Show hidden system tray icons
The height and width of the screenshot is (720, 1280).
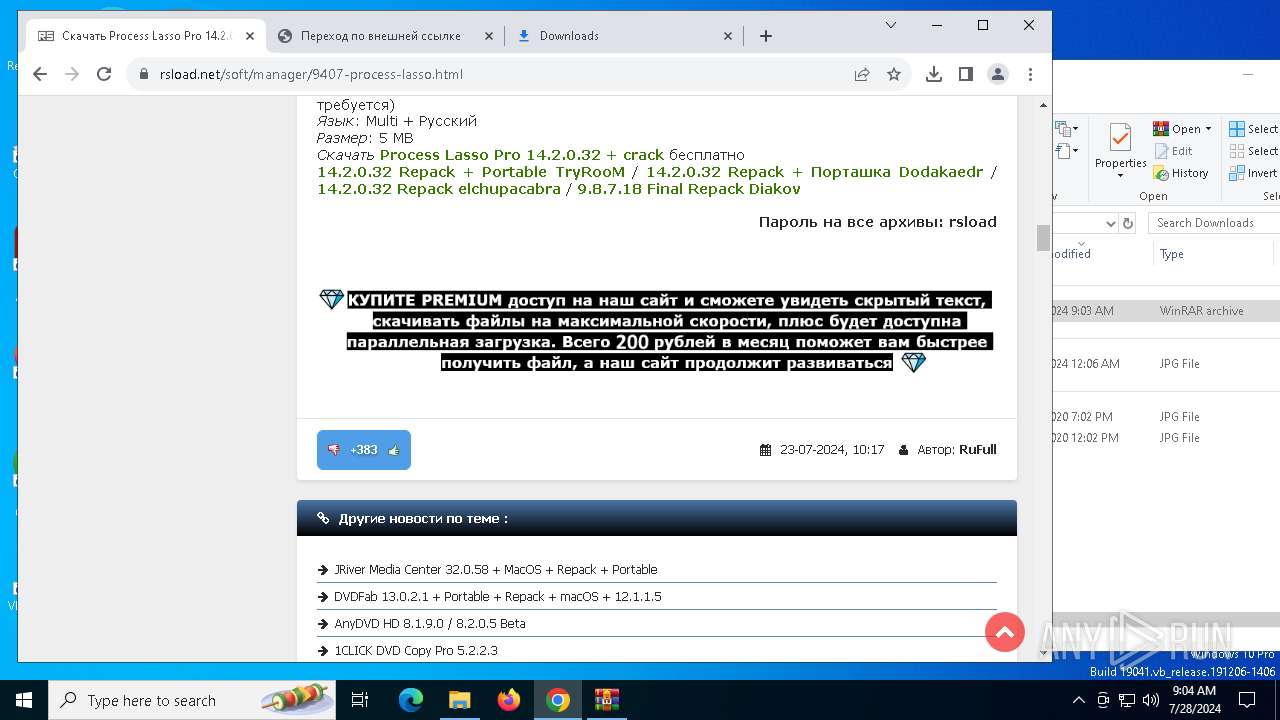point(1079,700)
